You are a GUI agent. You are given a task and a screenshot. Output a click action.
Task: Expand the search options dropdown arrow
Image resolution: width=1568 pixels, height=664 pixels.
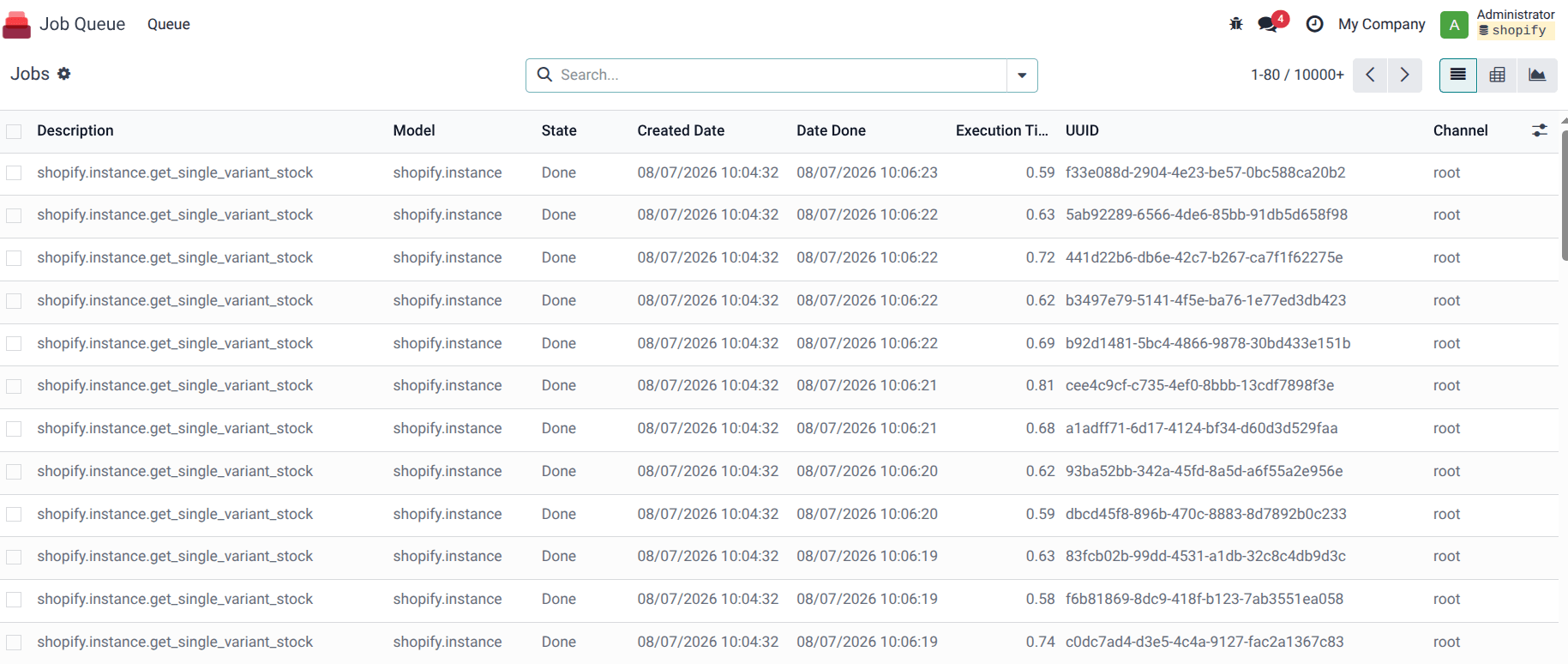point(1022,75)
